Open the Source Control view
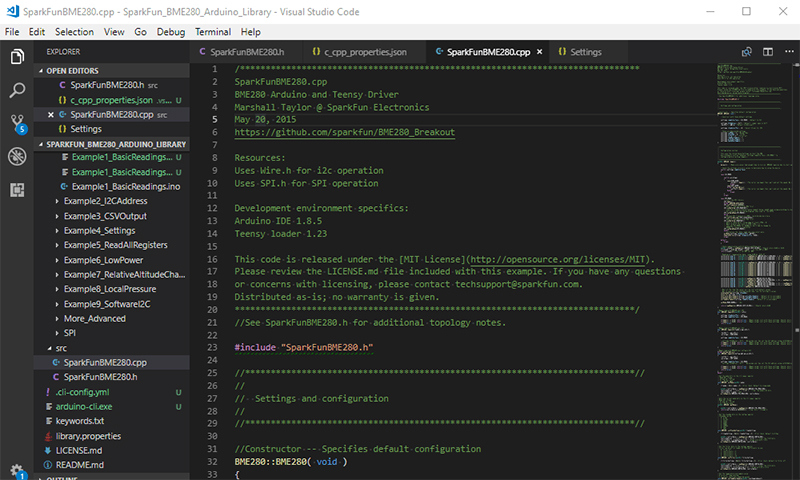 click(x=17, y=124)
